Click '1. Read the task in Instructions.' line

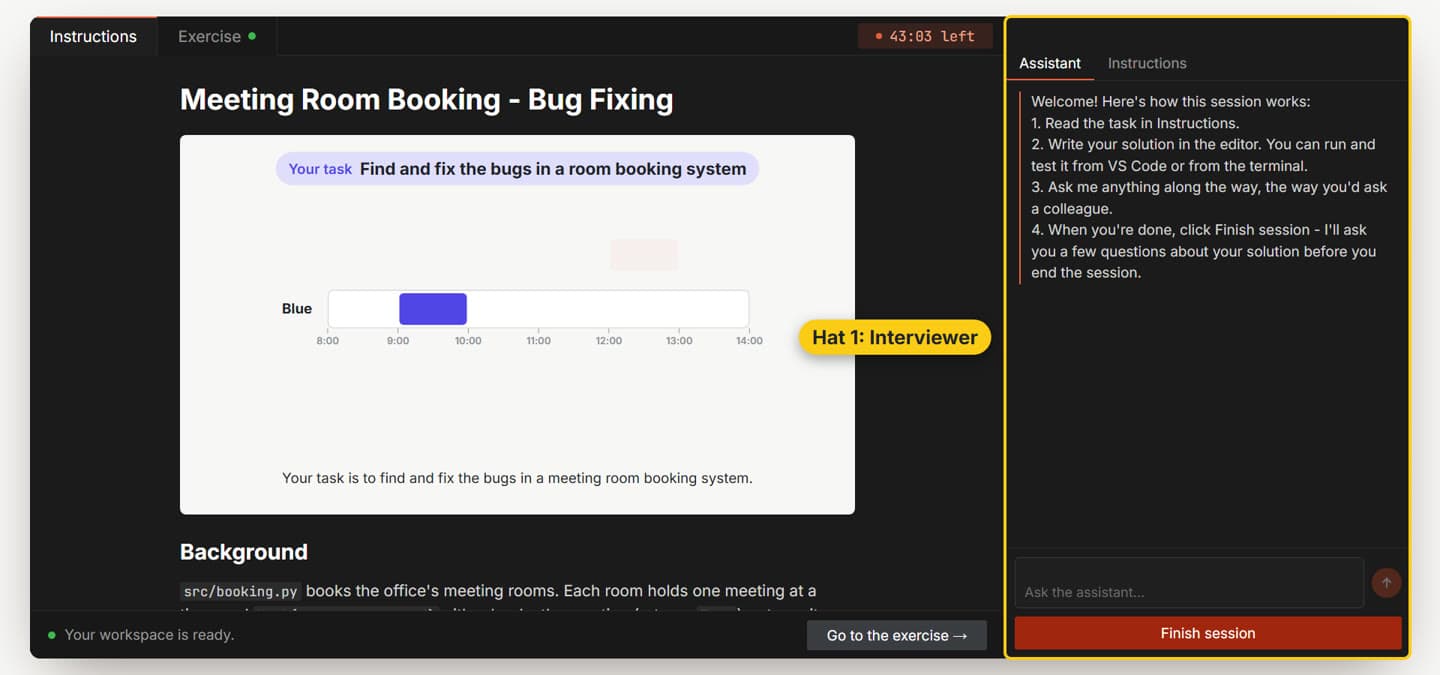[x=1135, y=123]
